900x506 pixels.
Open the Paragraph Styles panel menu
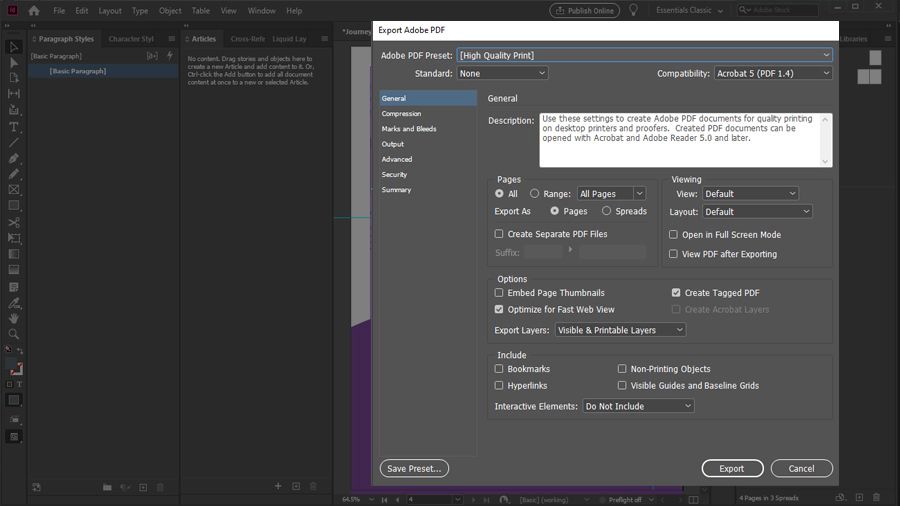[x=172, y=39]
